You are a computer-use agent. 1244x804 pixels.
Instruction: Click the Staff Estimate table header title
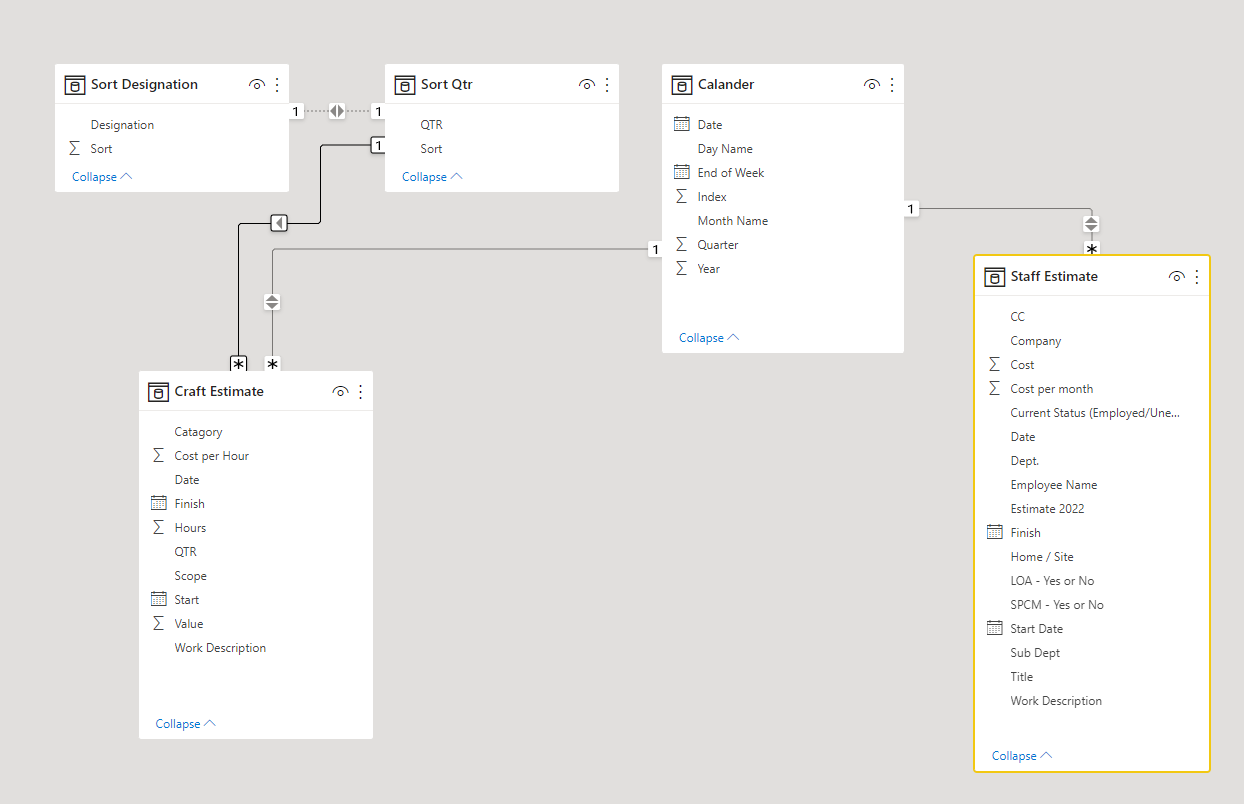pyautogui.click(x=1054, y=277)
